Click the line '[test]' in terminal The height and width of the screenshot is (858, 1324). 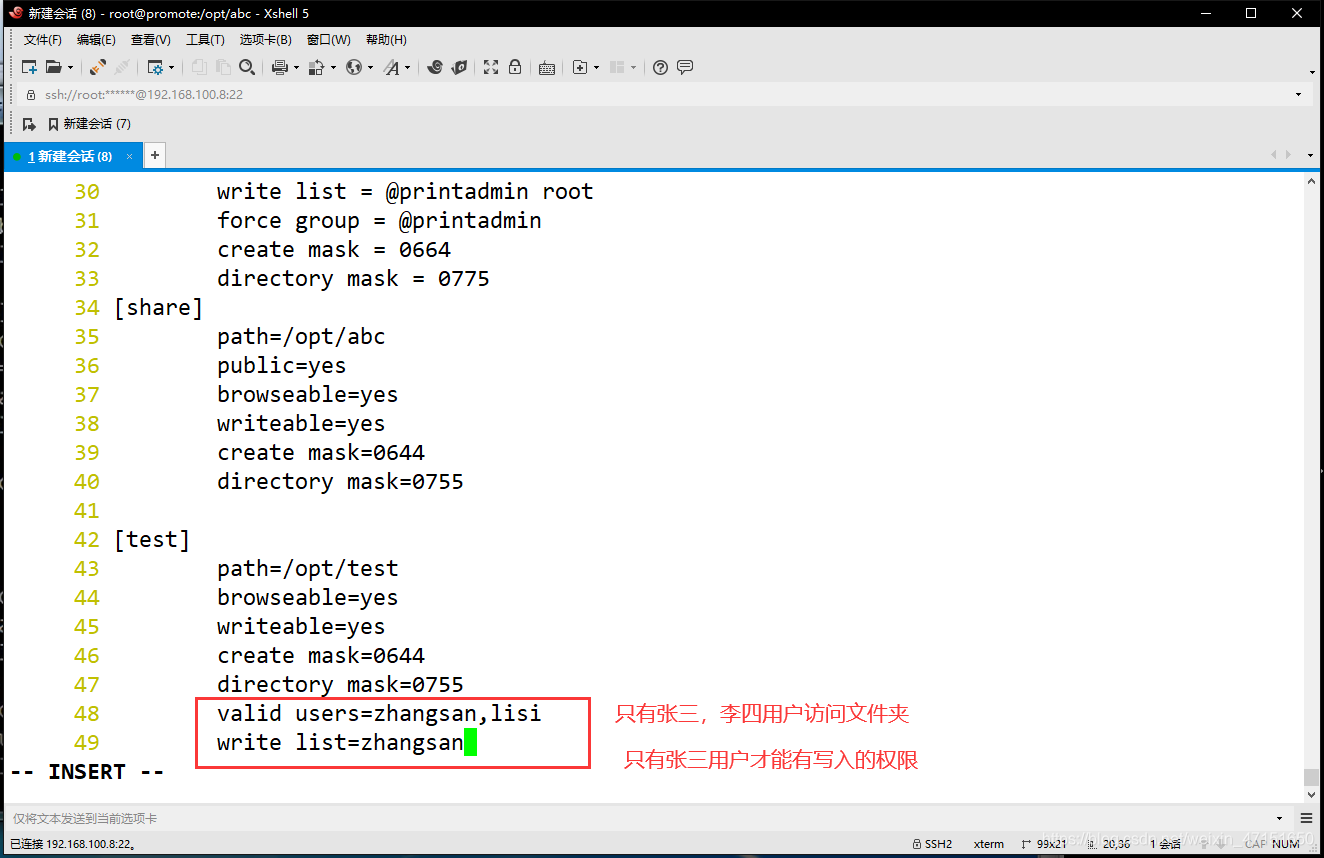(151, 540)
